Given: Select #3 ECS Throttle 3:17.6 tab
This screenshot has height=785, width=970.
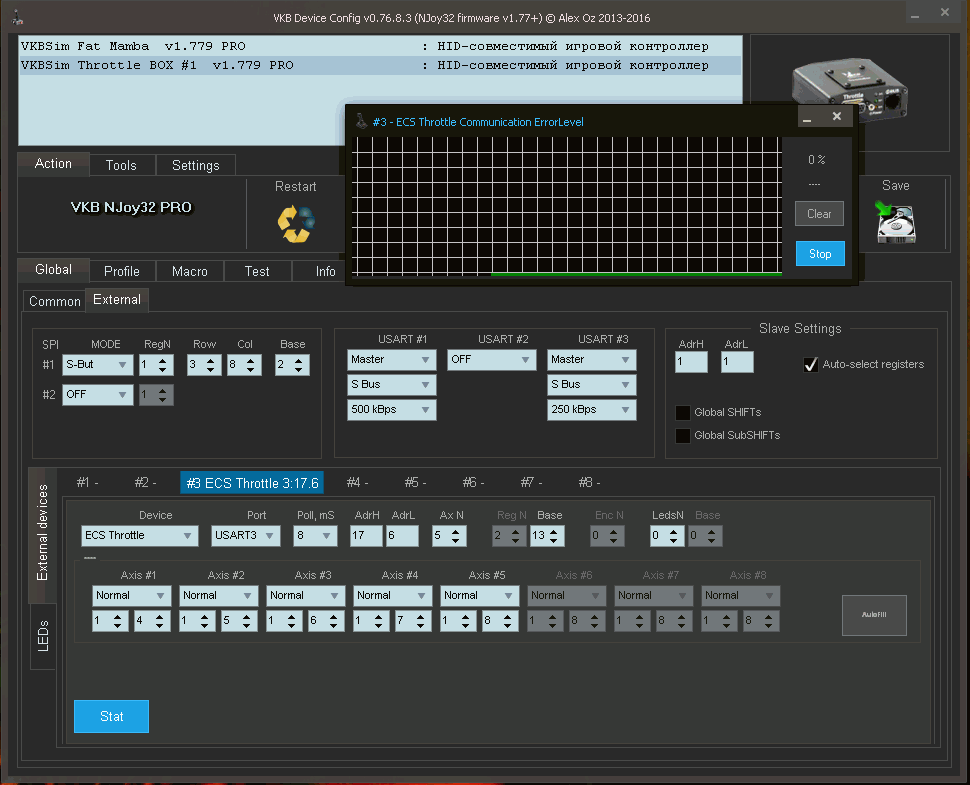Looking at the screenshot, I should (252, 483).
